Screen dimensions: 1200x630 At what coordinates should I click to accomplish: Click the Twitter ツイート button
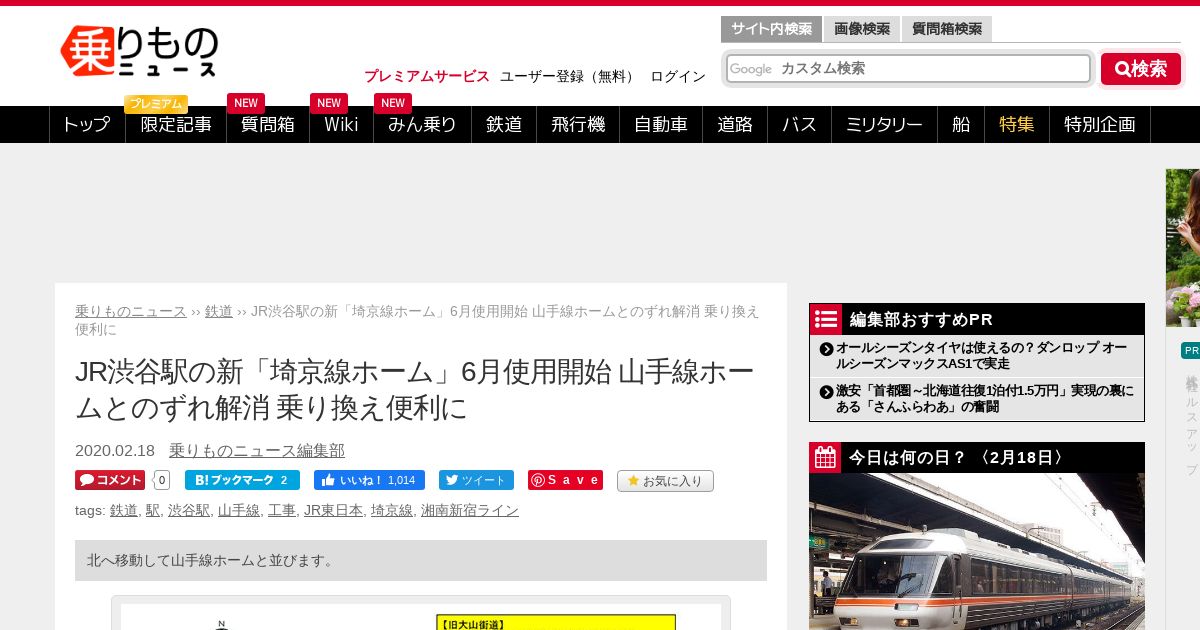pyautogui.click(x=476, y=480)
